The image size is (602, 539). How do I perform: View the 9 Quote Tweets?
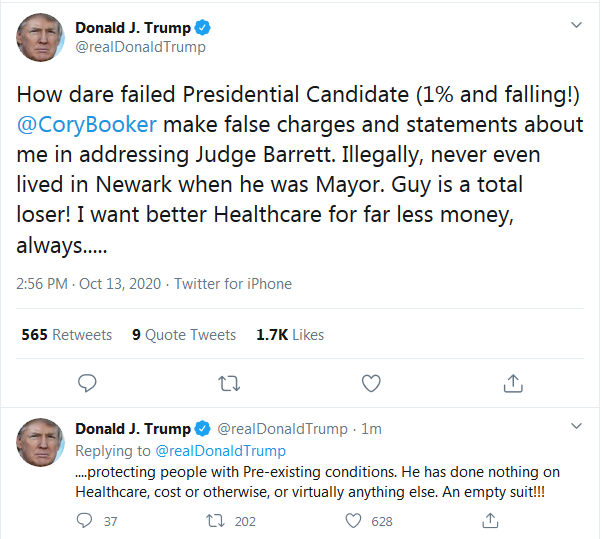(184, 335)
